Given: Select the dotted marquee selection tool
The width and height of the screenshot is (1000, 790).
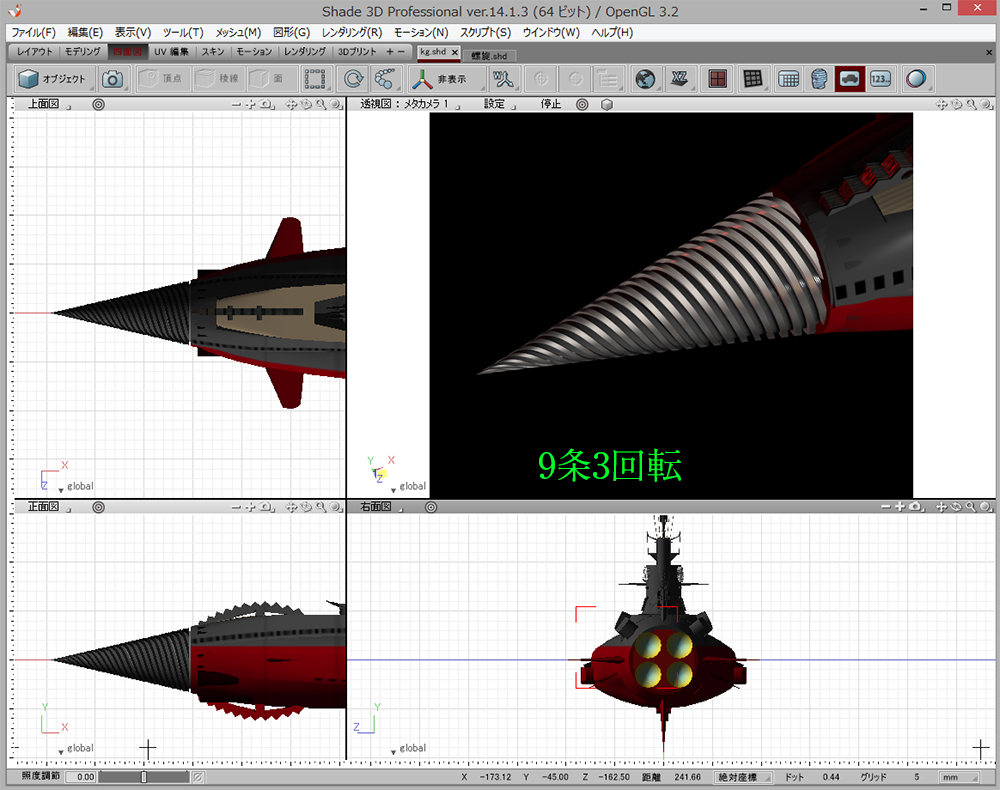Looking at the screenshot, I should [x=315, y=79].
